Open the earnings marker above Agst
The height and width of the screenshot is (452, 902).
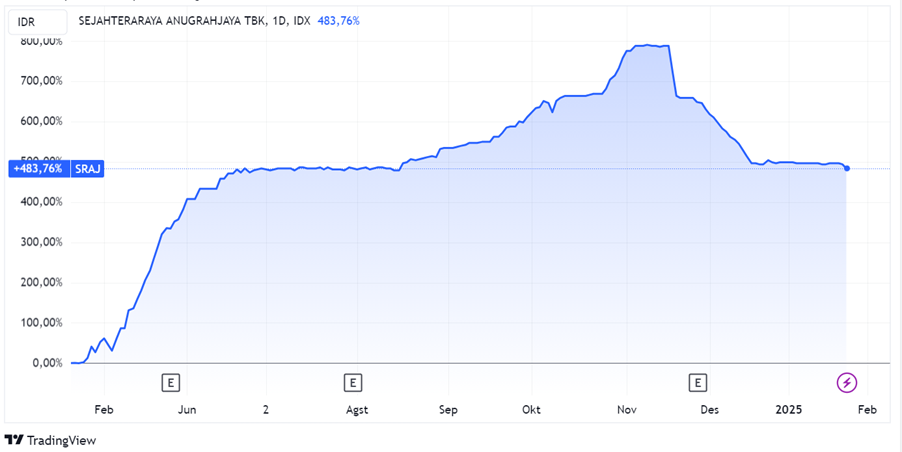352,382
